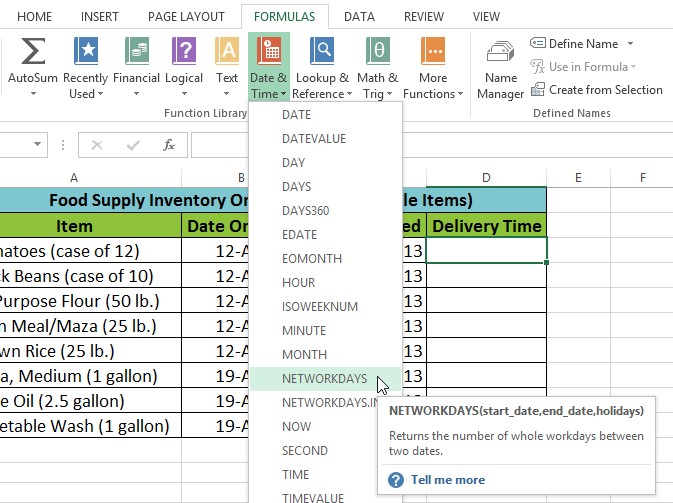Screen dimensions: 673x503
Task: Open the Name Manager icon
Action: 500,52
